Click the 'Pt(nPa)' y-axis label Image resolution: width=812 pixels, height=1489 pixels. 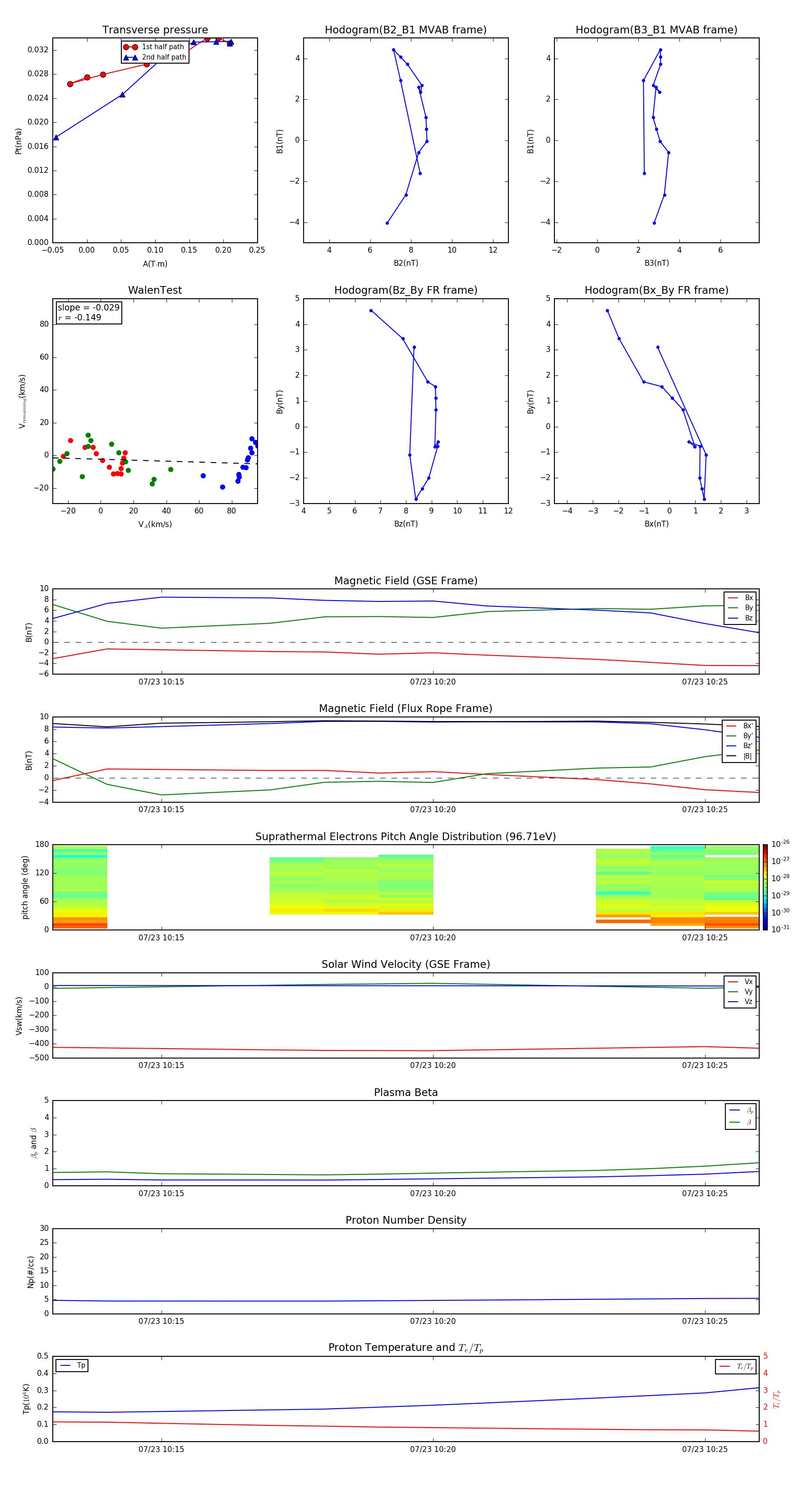click(18, 141)
